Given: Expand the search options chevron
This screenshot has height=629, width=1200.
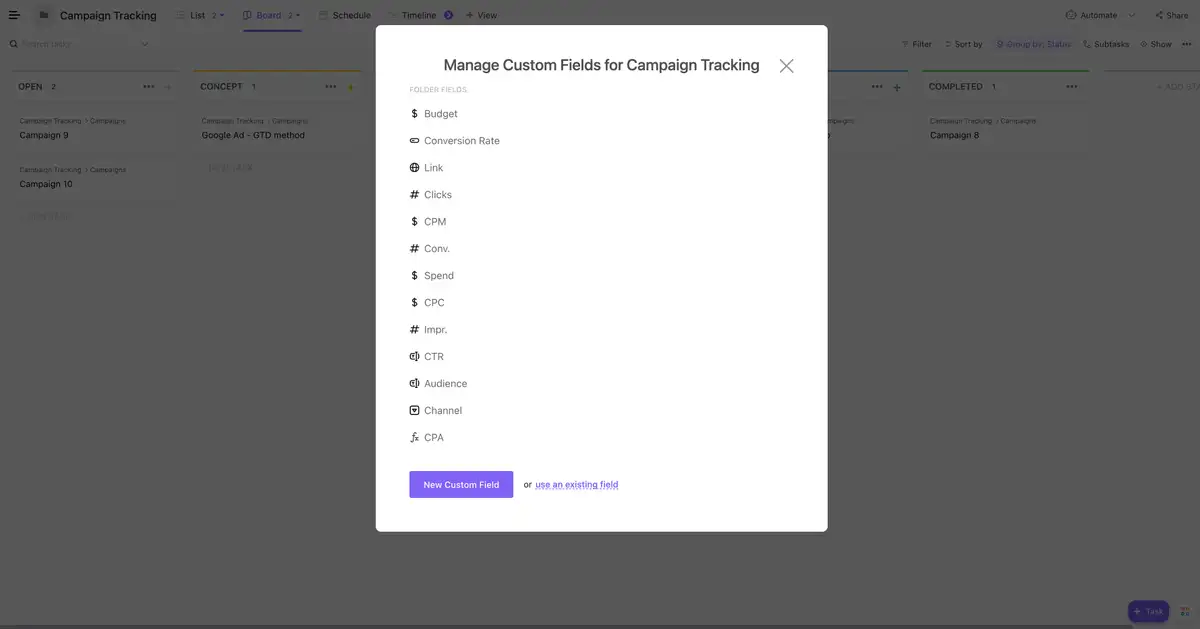Looking at the screenshot, I should [x=145, y=44].
